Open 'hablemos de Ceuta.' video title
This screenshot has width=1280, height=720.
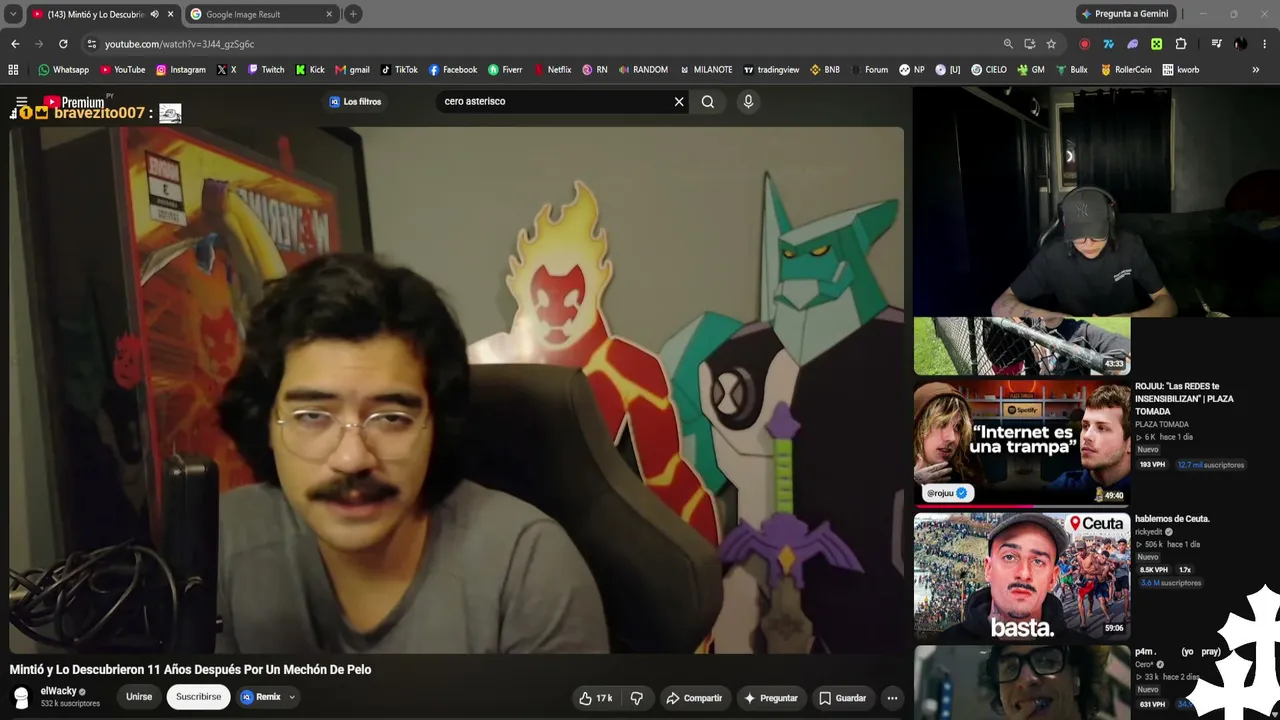tap(1172, 519)
